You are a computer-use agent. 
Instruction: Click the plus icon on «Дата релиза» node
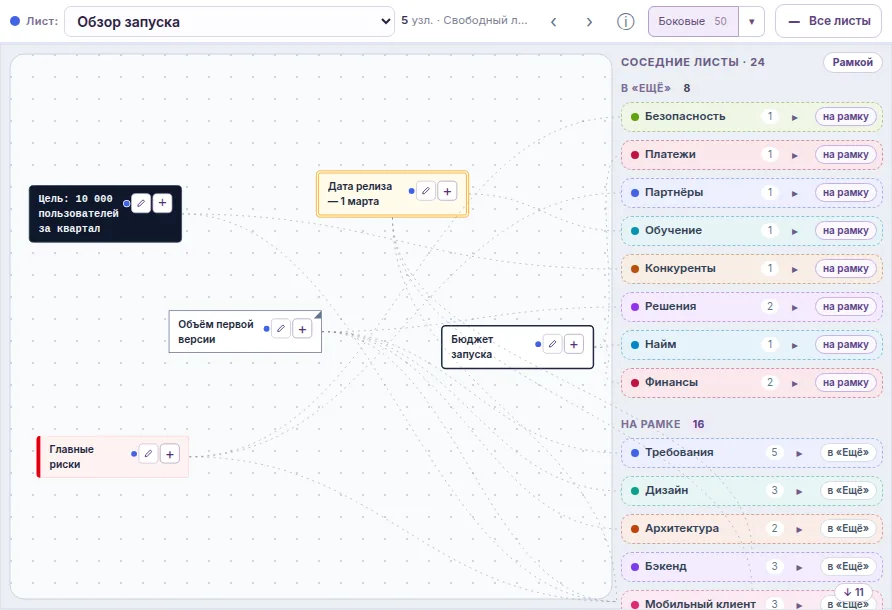448,191
